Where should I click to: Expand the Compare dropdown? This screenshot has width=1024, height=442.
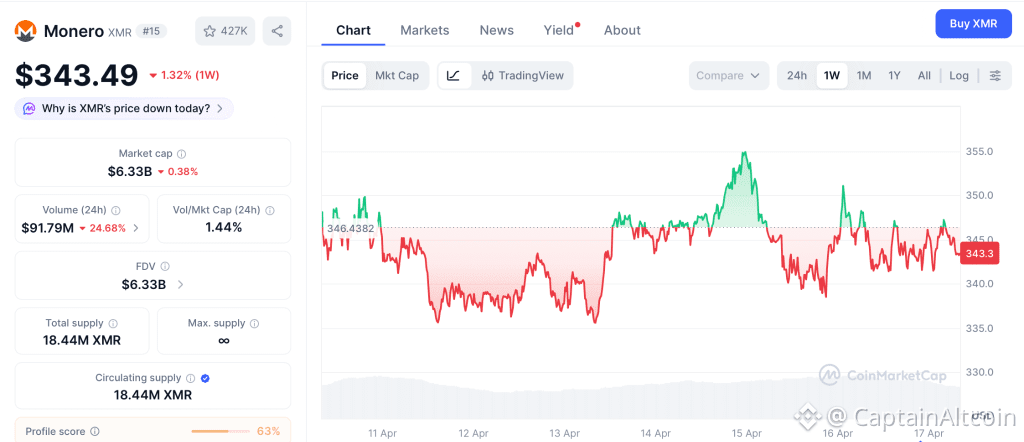(729, 76)
